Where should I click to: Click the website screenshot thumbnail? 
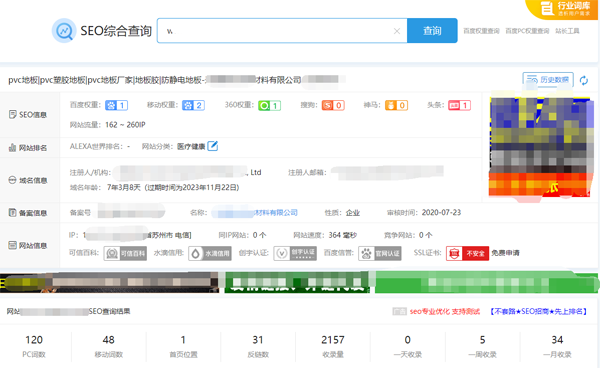(541, 147)
